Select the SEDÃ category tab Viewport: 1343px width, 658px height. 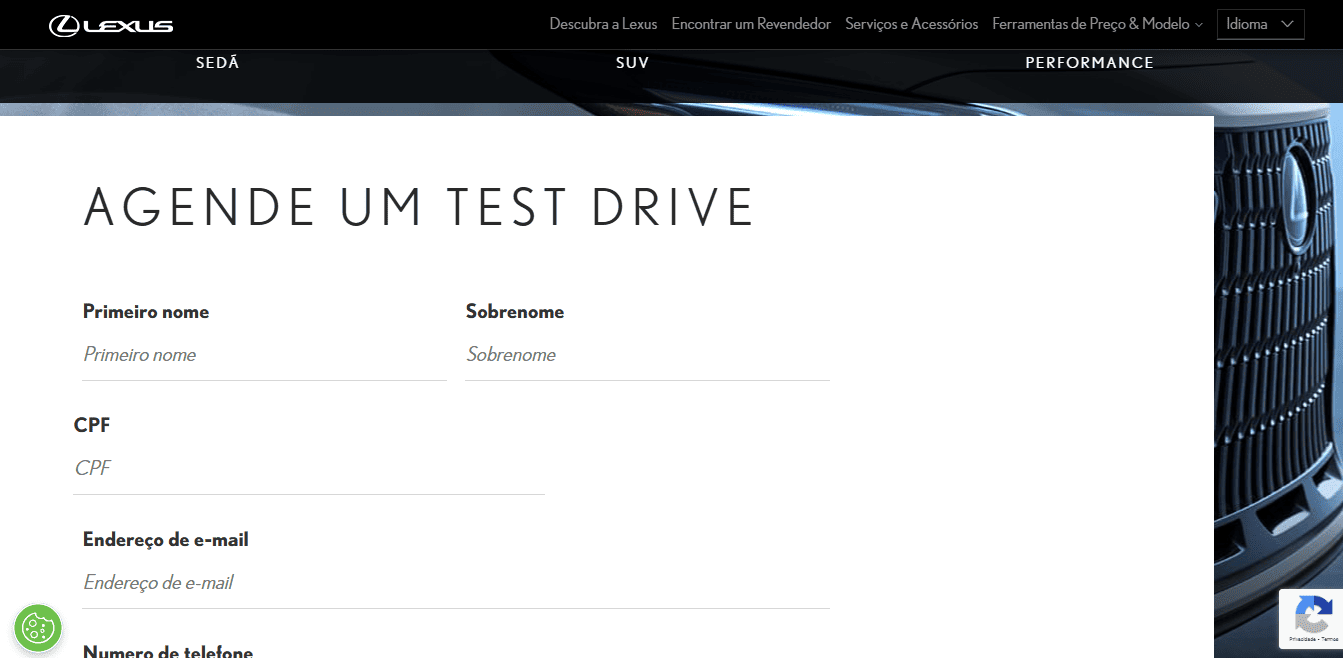click(217, 63)
